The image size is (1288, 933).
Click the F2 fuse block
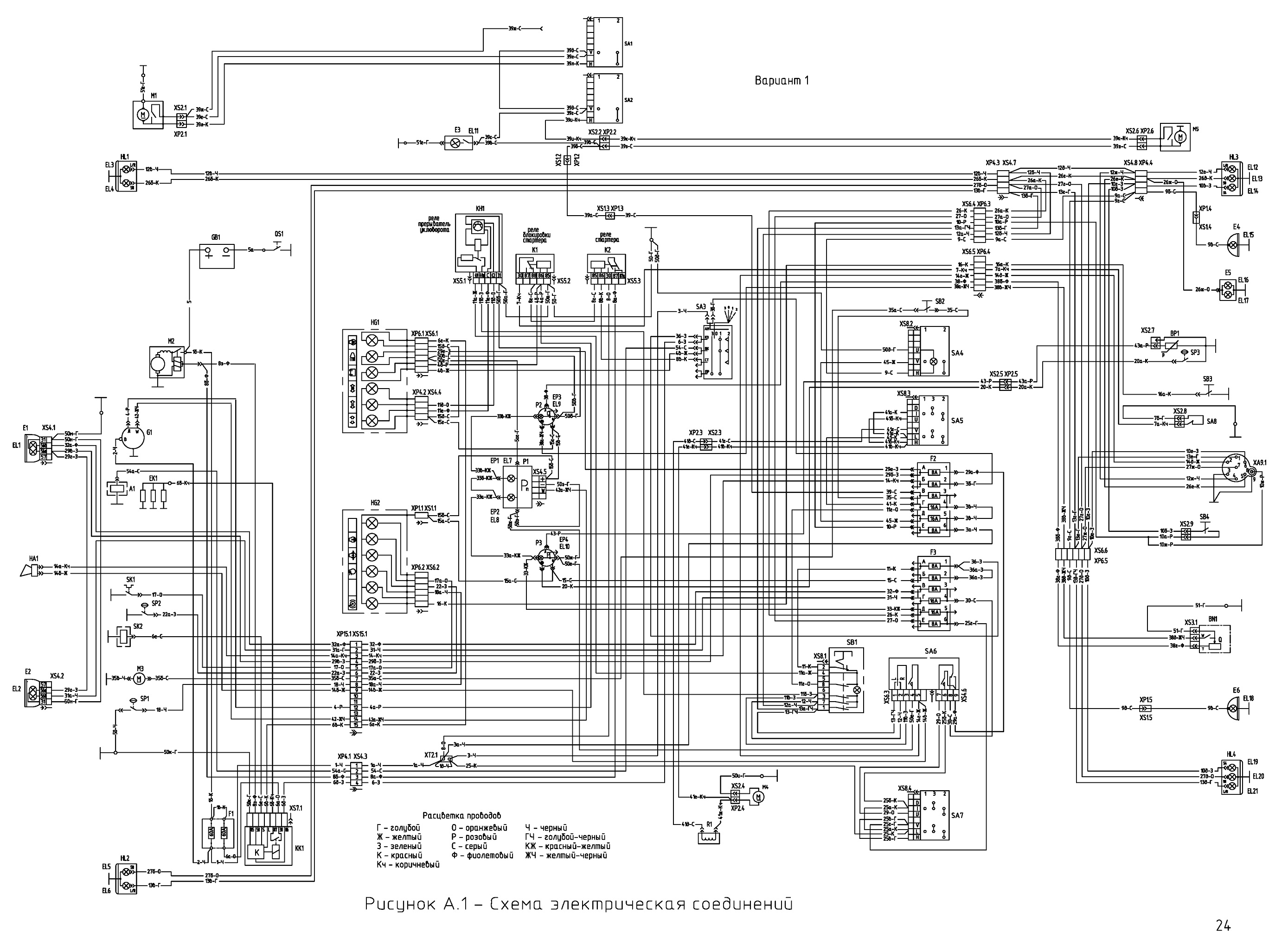pos(934,501)
